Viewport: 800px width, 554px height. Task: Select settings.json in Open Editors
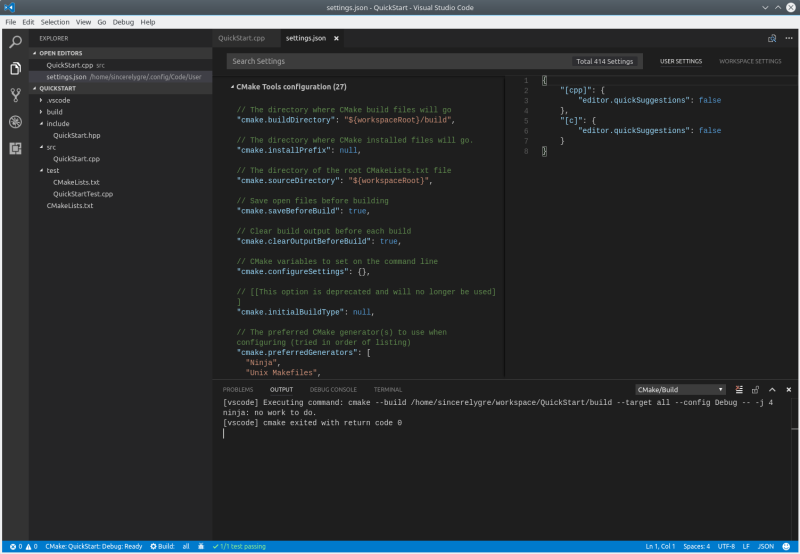point(120,77)
